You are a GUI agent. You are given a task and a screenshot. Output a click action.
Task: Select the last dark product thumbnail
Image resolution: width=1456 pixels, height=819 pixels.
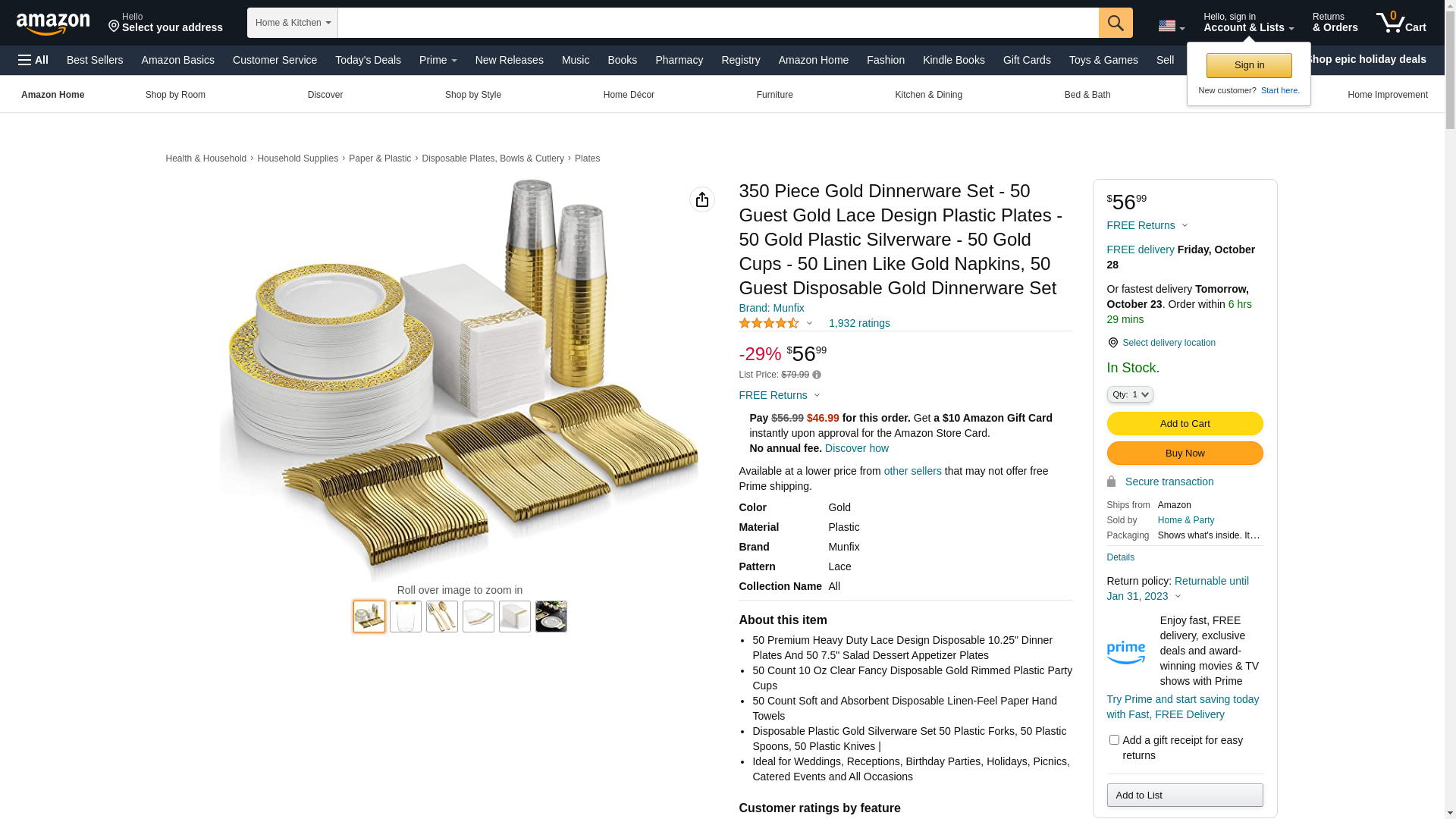coord(551,617)
